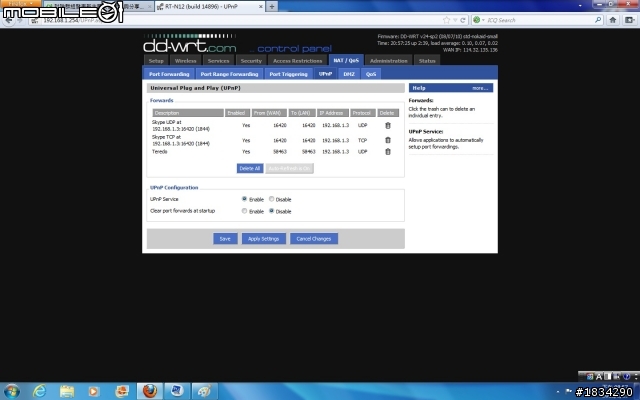
Task: Click the Firefox home icon
Action: tap(612, 20)
